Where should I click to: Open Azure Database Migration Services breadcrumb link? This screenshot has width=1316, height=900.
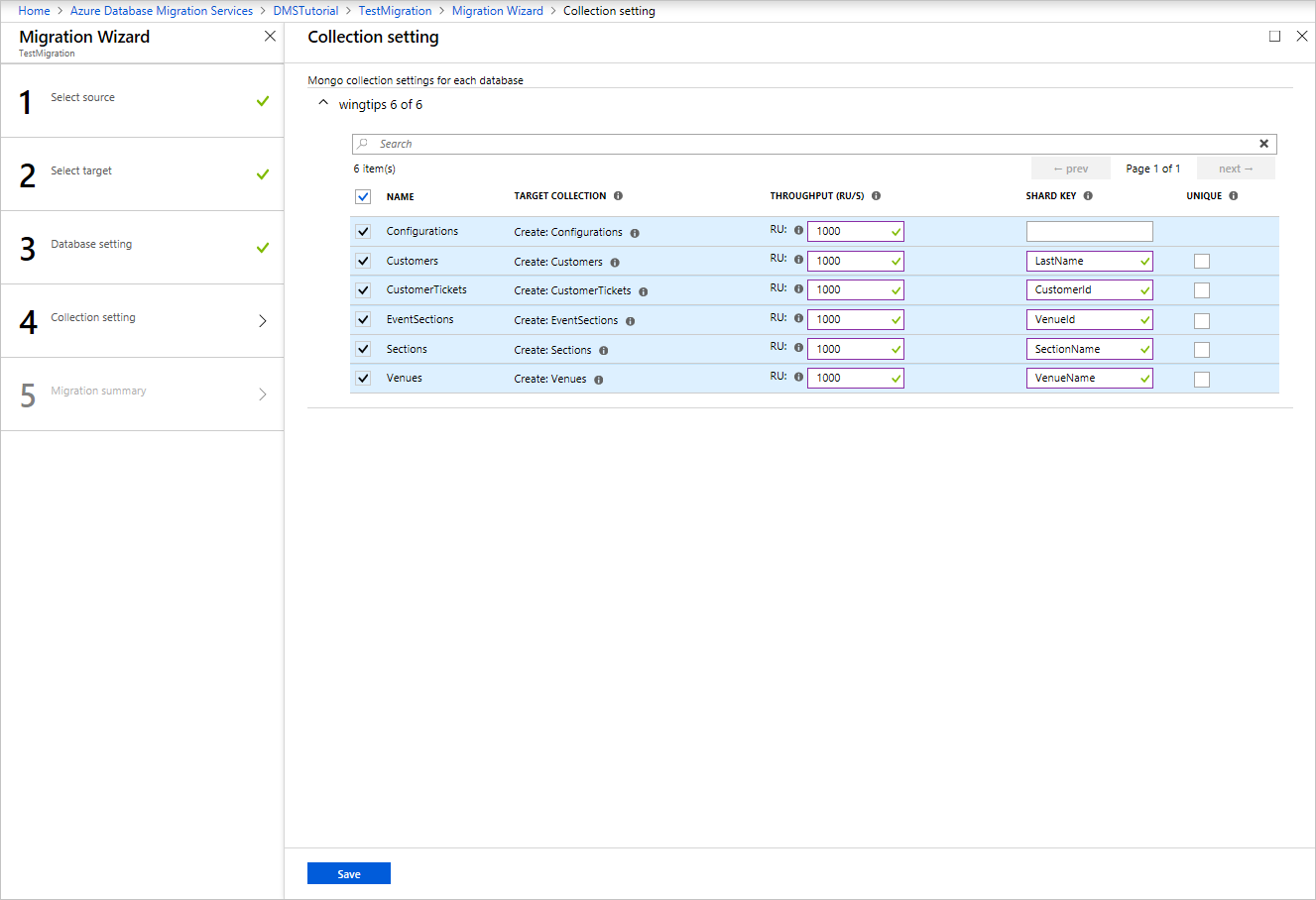(x=162, y=11)
